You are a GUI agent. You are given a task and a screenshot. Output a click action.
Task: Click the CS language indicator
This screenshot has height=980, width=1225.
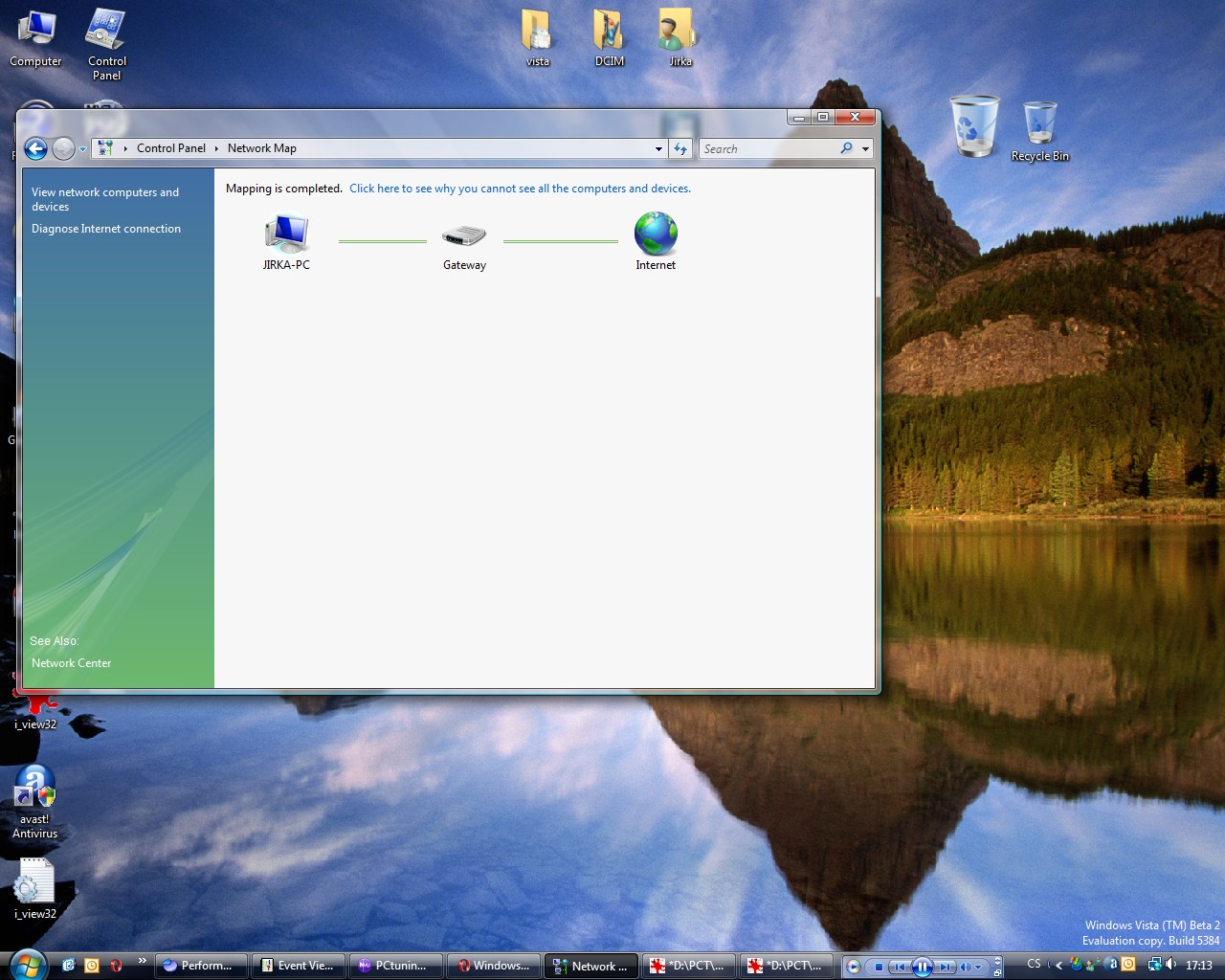coord(1034,965)
